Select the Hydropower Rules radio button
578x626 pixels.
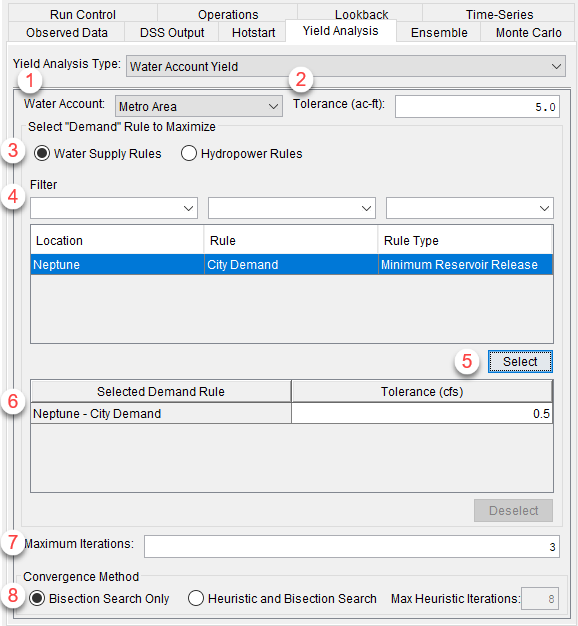click(x=189, y=153)
